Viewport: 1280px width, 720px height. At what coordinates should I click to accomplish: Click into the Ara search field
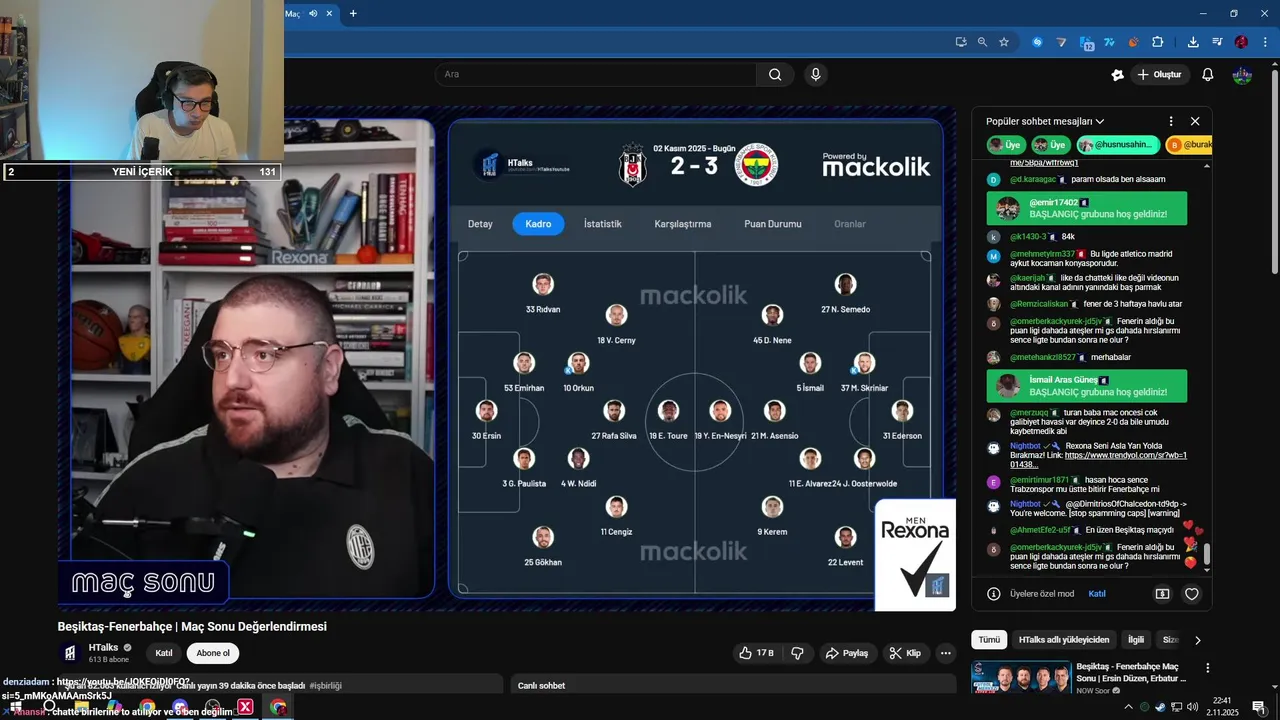(597, 74)
